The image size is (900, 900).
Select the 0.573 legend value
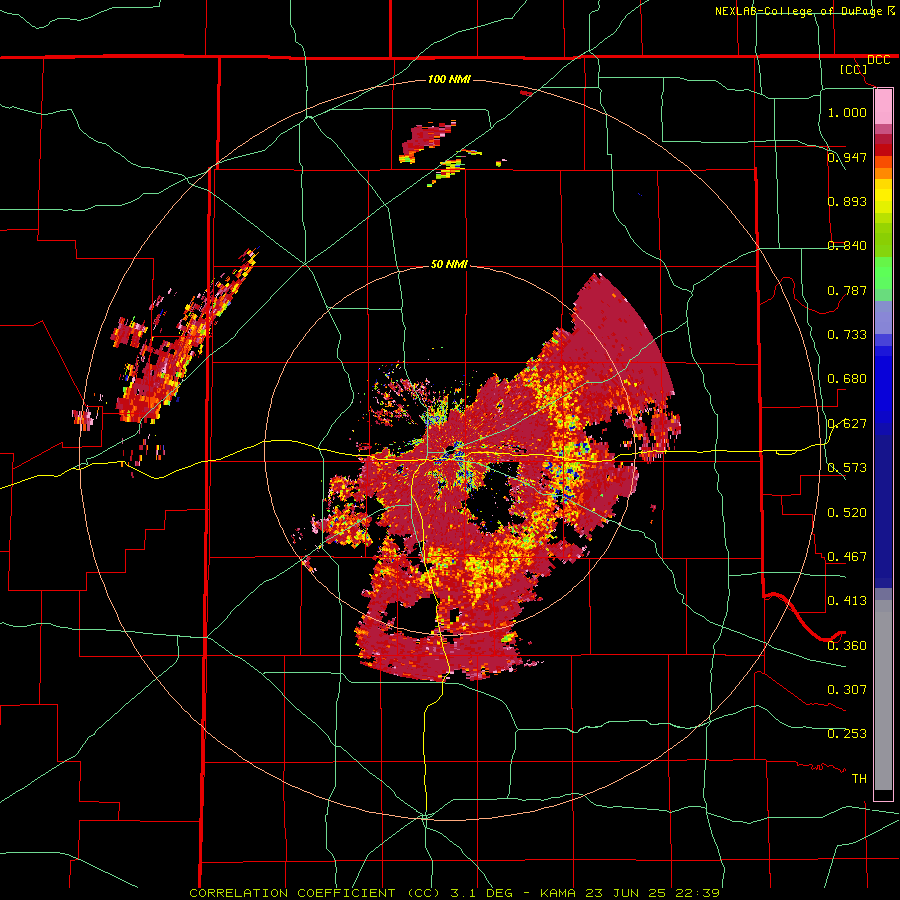(x=847, y=468)
